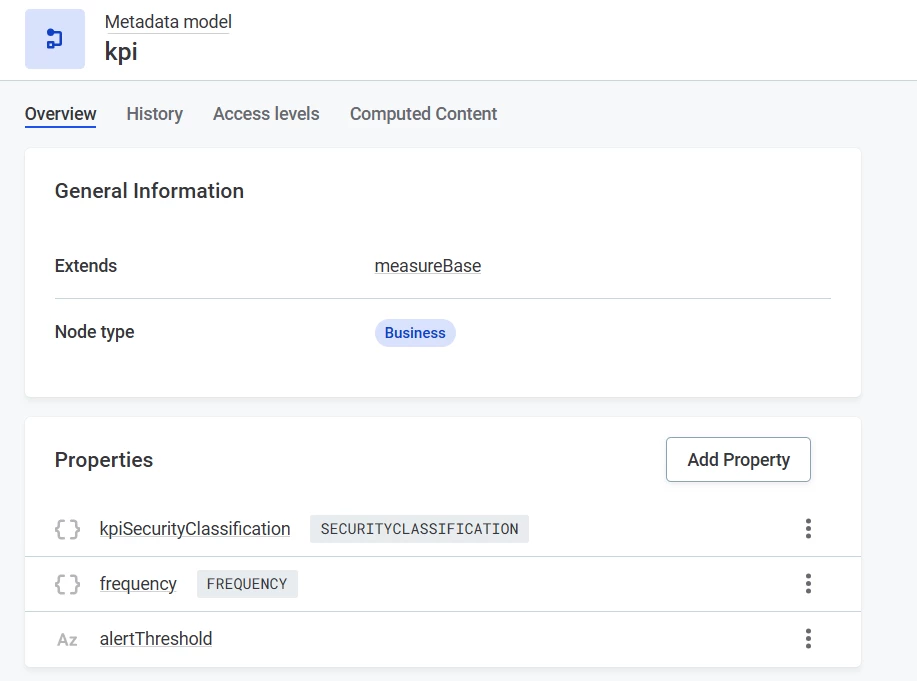Open more options for kpiSecurityClassification property
The width and height of the screenshot is (917, 681).
(x=808, y=529)
